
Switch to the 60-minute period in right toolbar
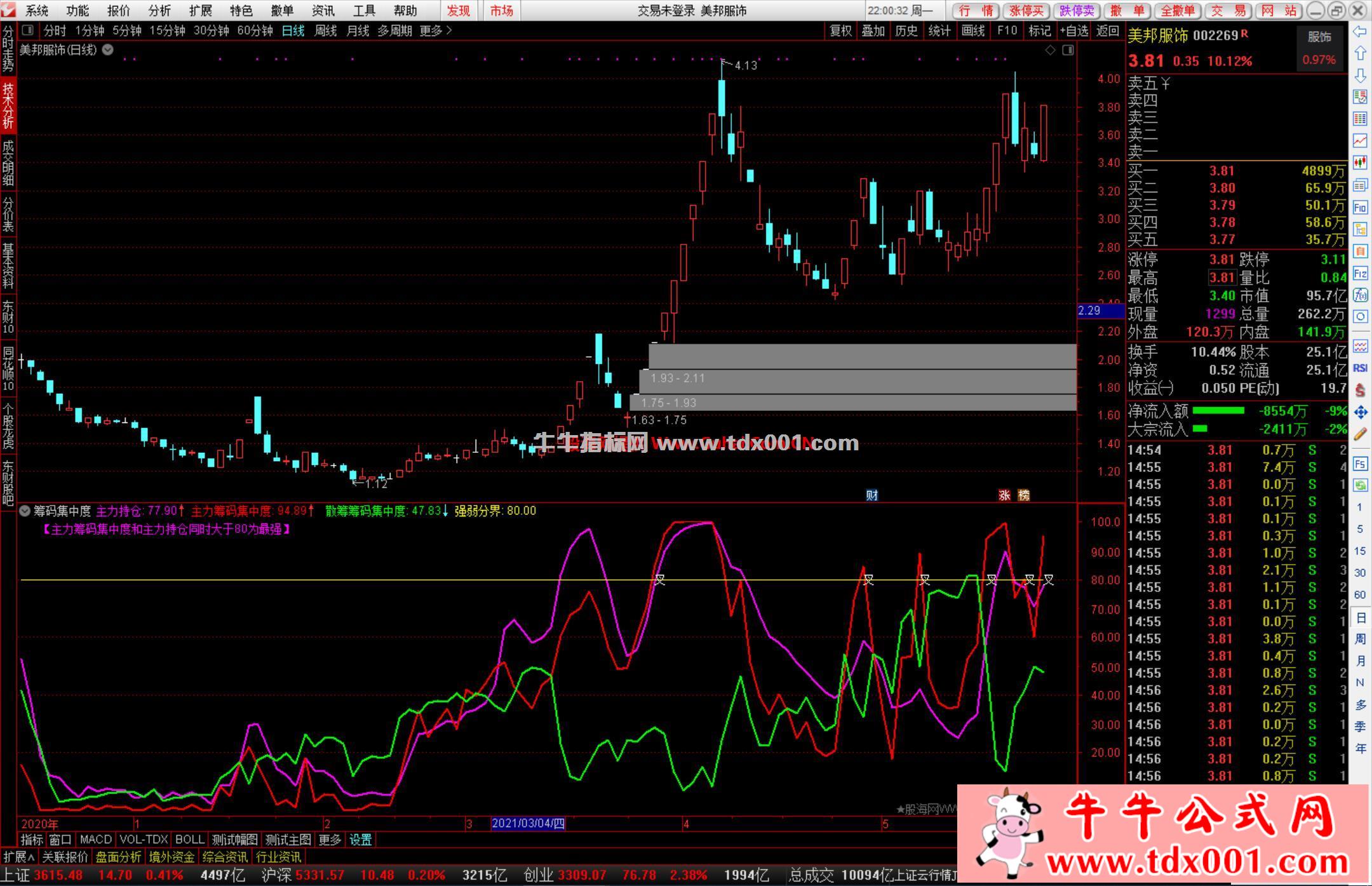[x=1360, y=595]
